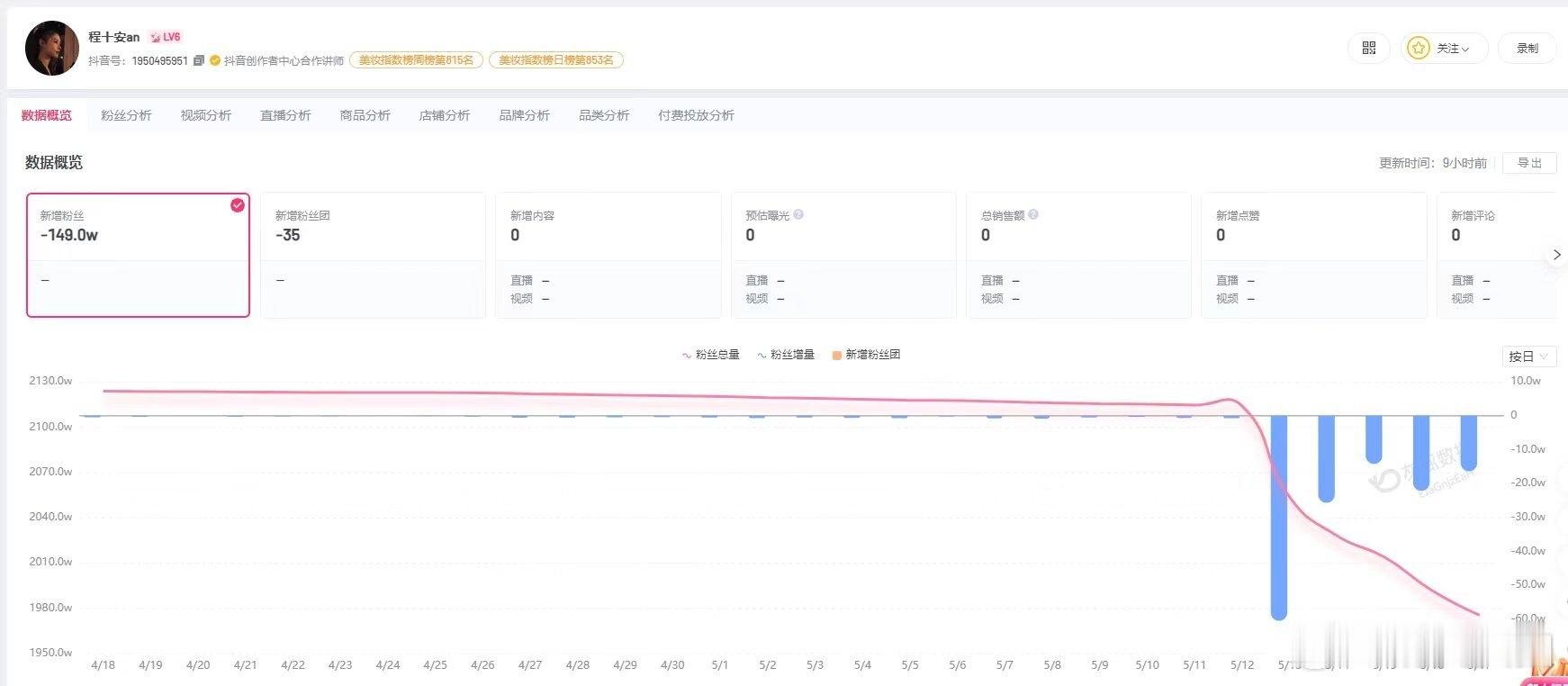Toggle the 粉丝总量 legend series
Image resolution: width=1568 pixels, height=686 pixels.
(711, 355)
